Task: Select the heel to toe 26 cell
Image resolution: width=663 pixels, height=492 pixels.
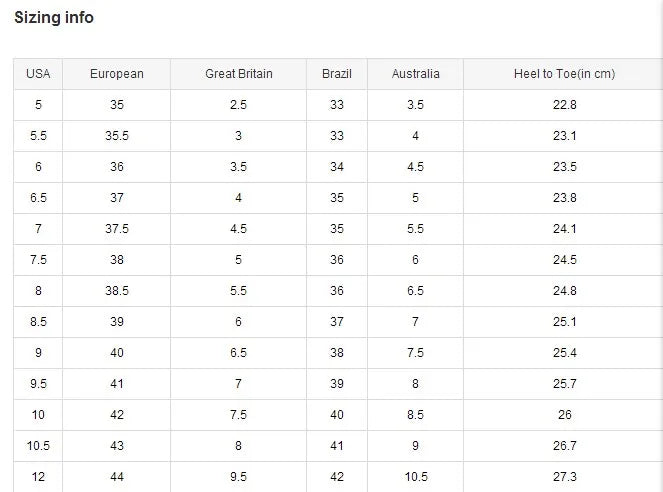Action: [x=565, y=415]
